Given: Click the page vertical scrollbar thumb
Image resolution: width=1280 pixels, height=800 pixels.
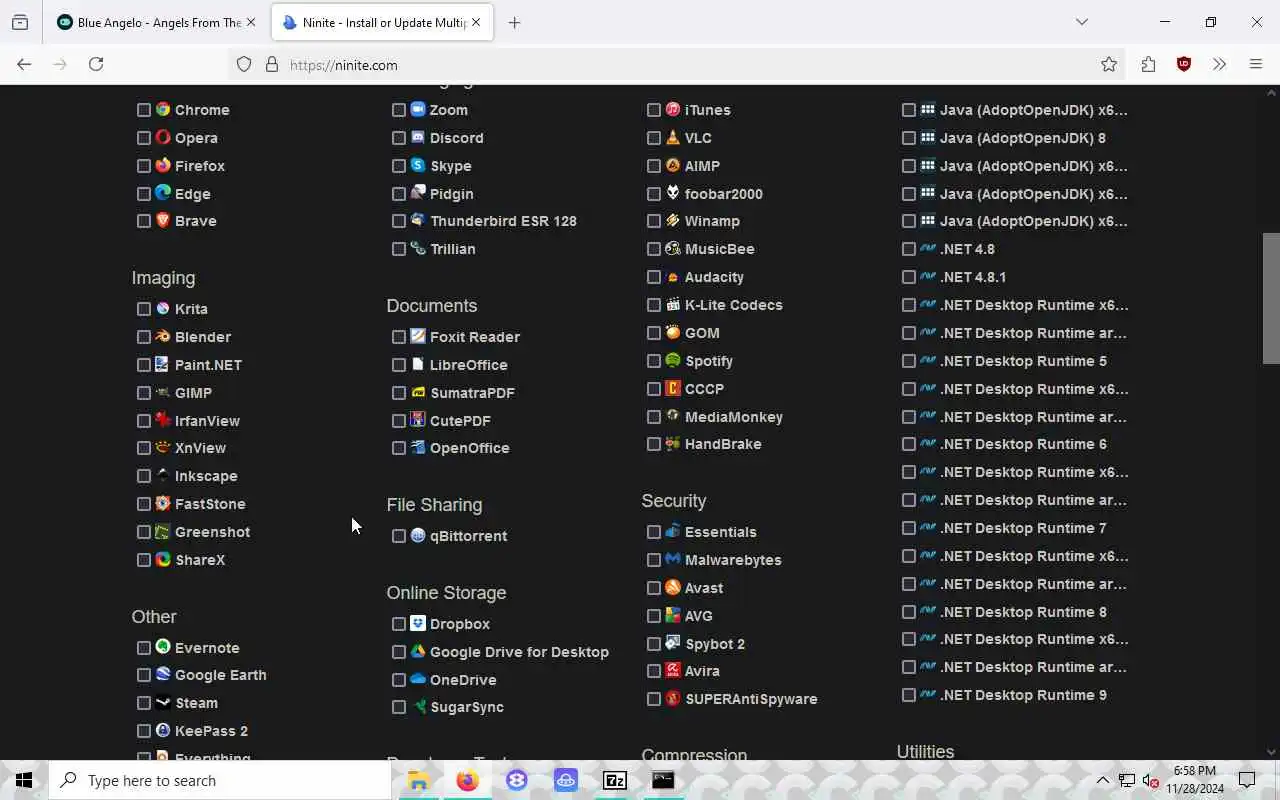Looking at the screenshot, I should click(1271, 298).
